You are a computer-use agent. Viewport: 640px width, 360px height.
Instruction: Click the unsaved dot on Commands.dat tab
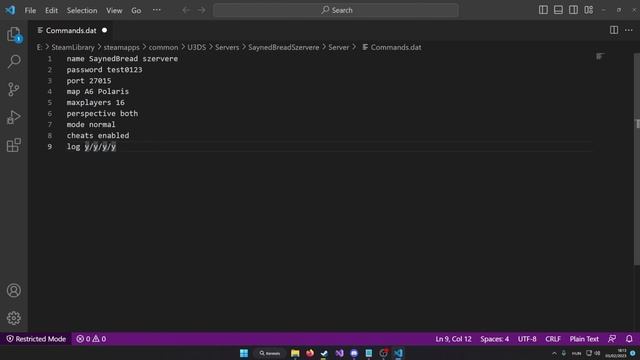tap(104, 30)
